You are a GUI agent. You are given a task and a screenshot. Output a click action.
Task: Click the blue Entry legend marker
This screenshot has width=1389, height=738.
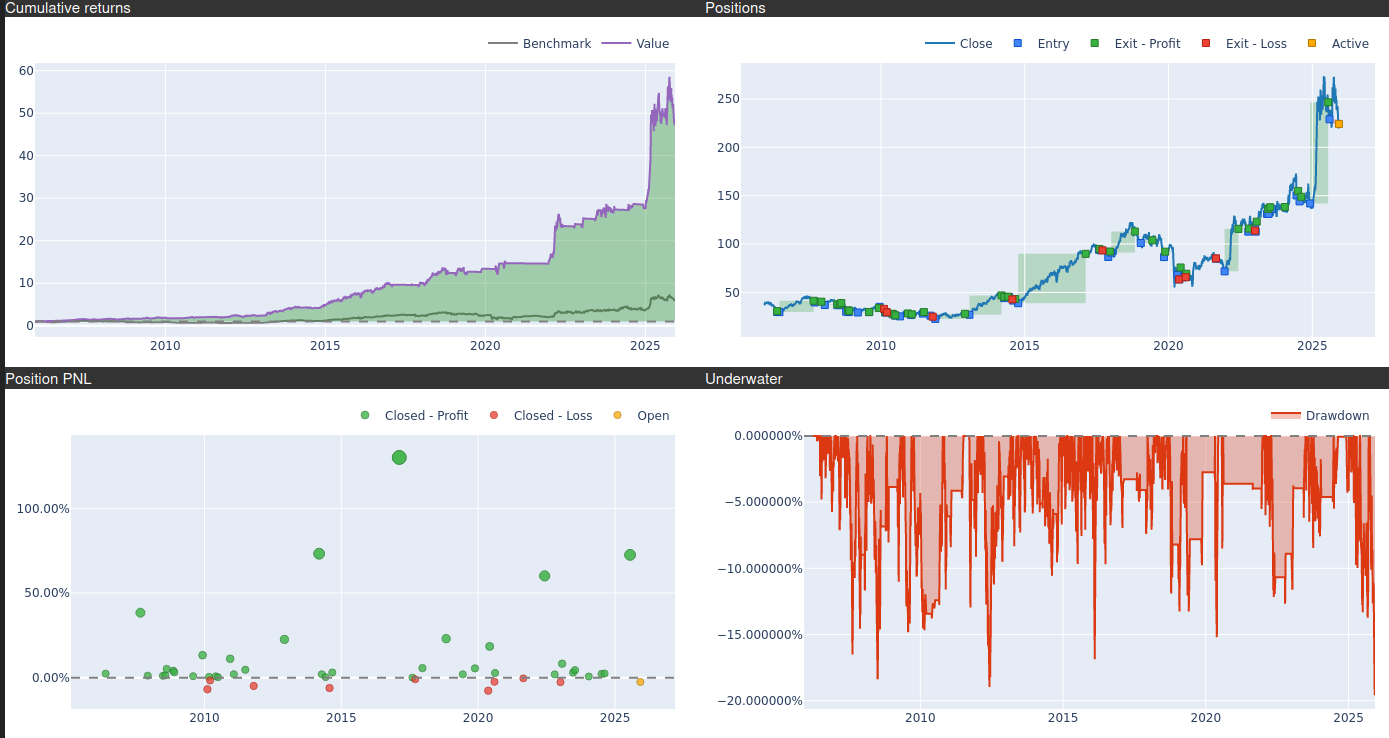(1018, 44)
